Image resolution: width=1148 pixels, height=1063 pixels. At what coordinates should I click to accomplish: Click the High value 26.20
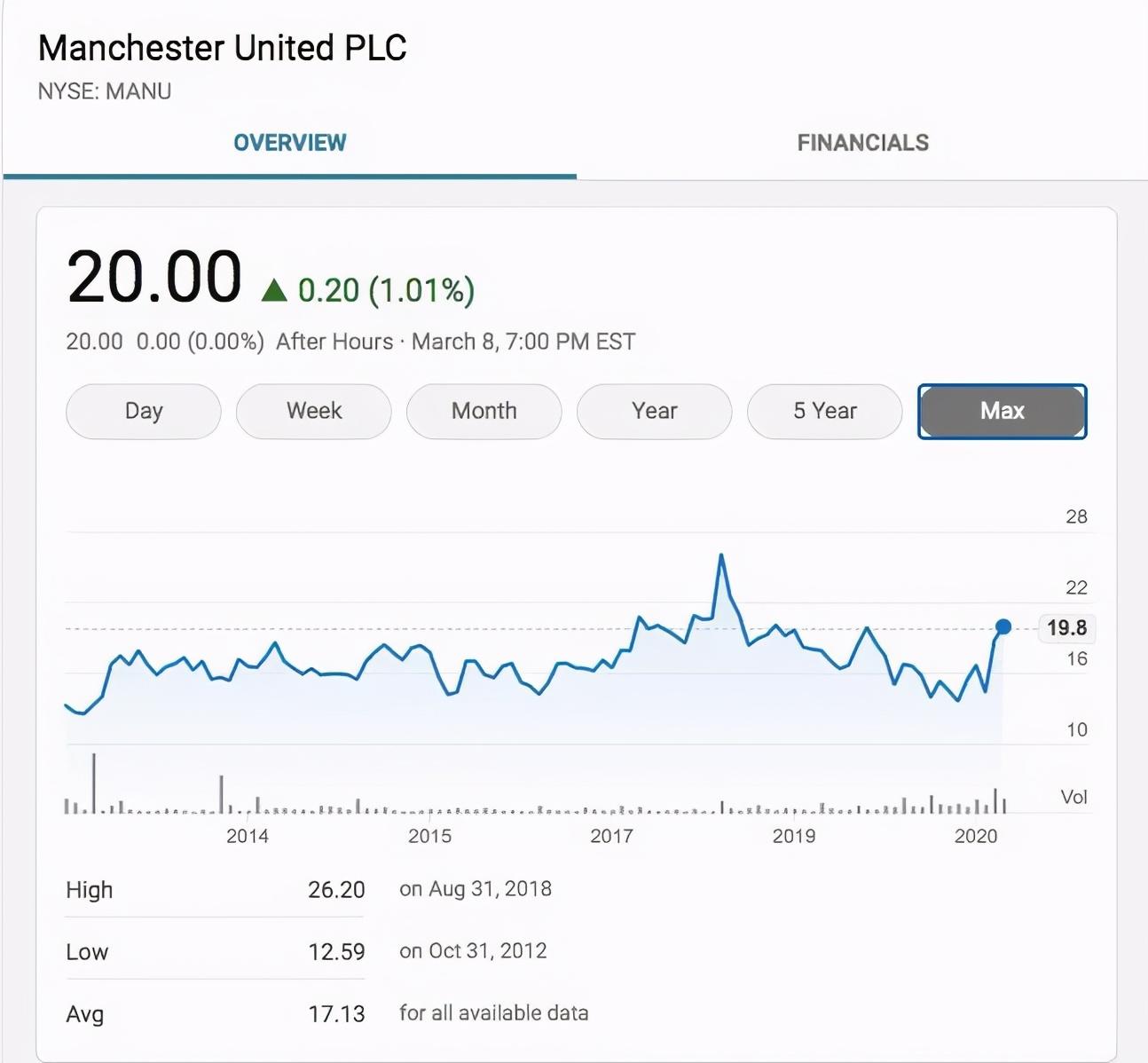pyautogui.click(x=336, y=889)
